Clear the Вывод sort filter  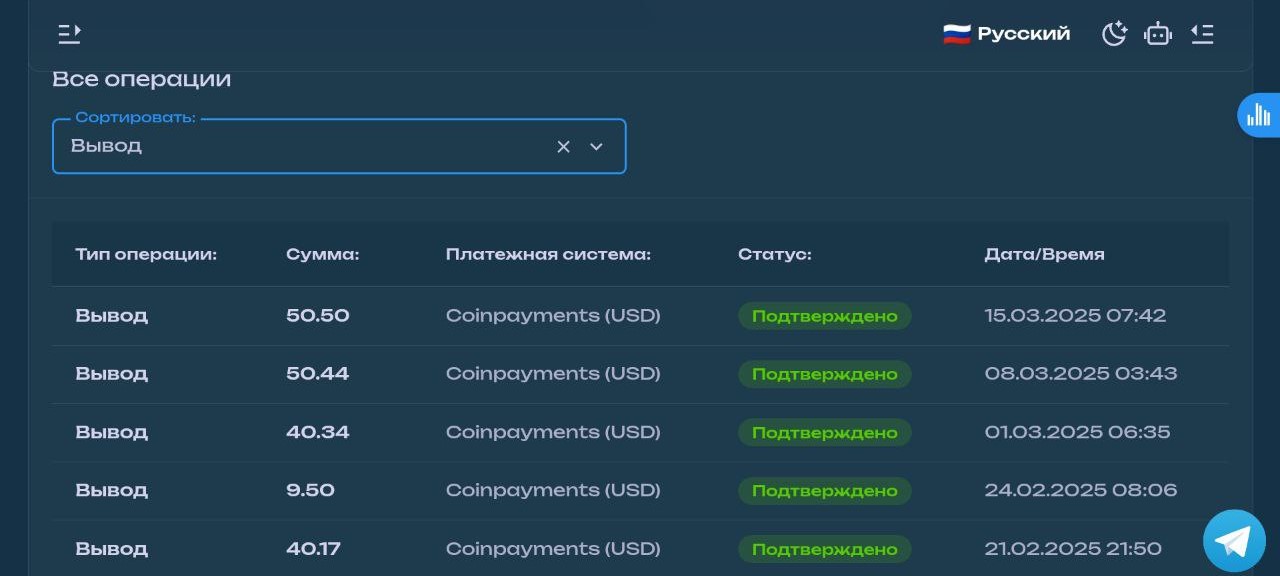563,146
